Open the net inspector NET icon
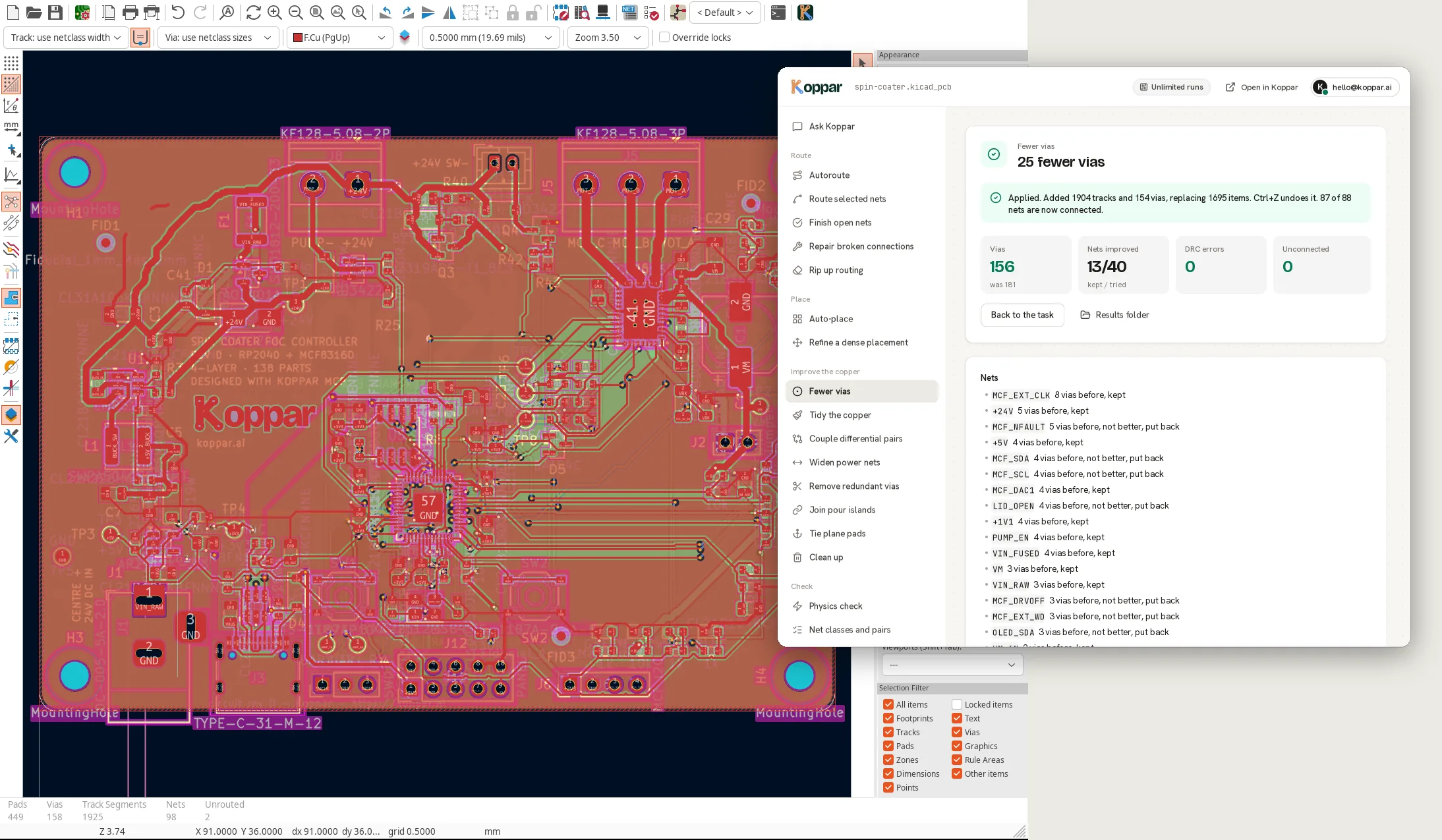The width and height of the screenshot is (1442, 840). [629, 13]
